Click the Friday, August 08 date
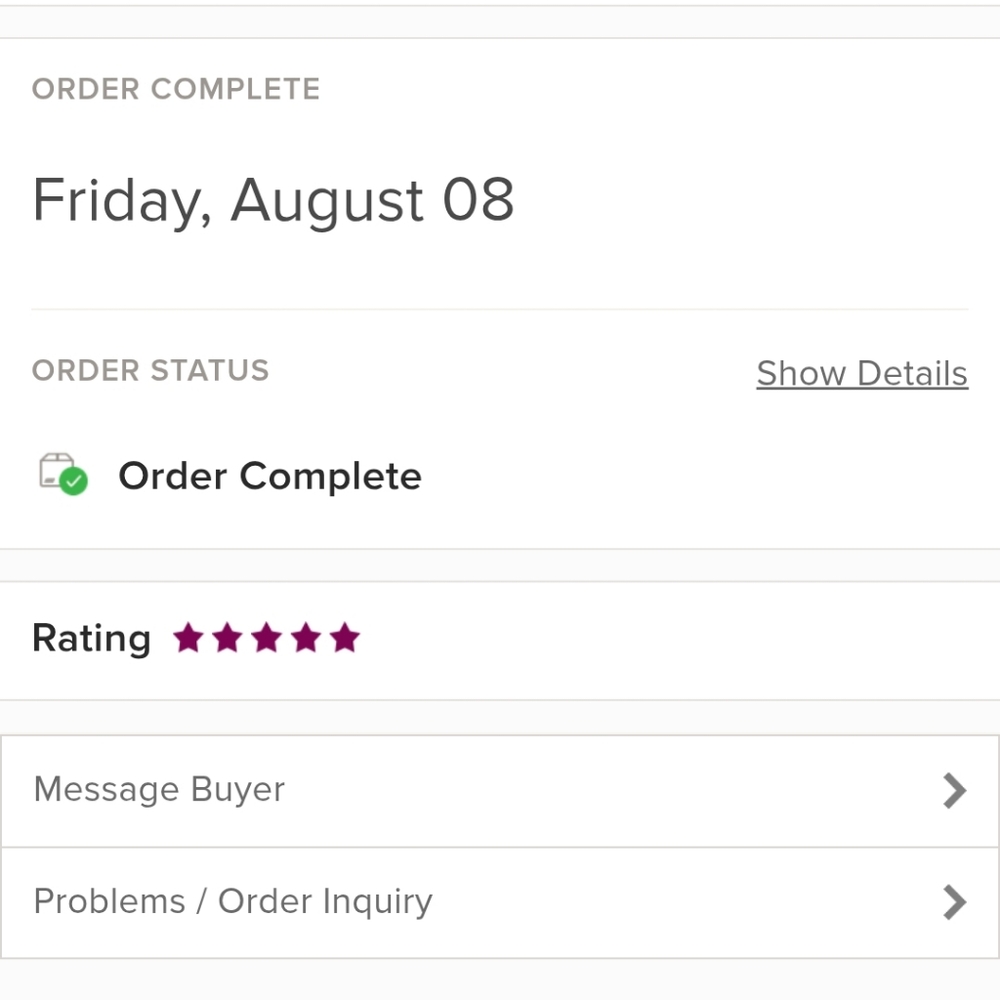Screen dimensions: 1000x1000 273,200
